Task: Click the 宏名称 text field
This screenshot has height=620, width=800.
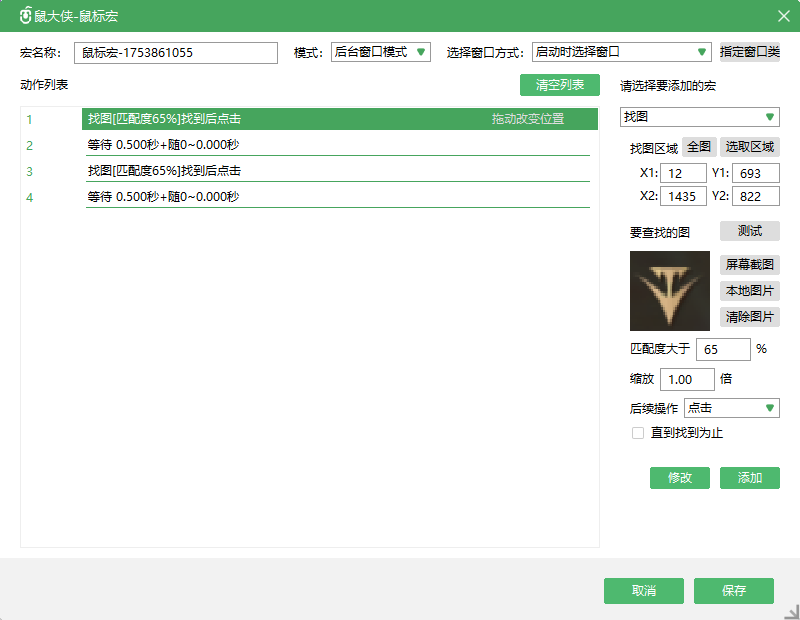Action: pos(175,53)
